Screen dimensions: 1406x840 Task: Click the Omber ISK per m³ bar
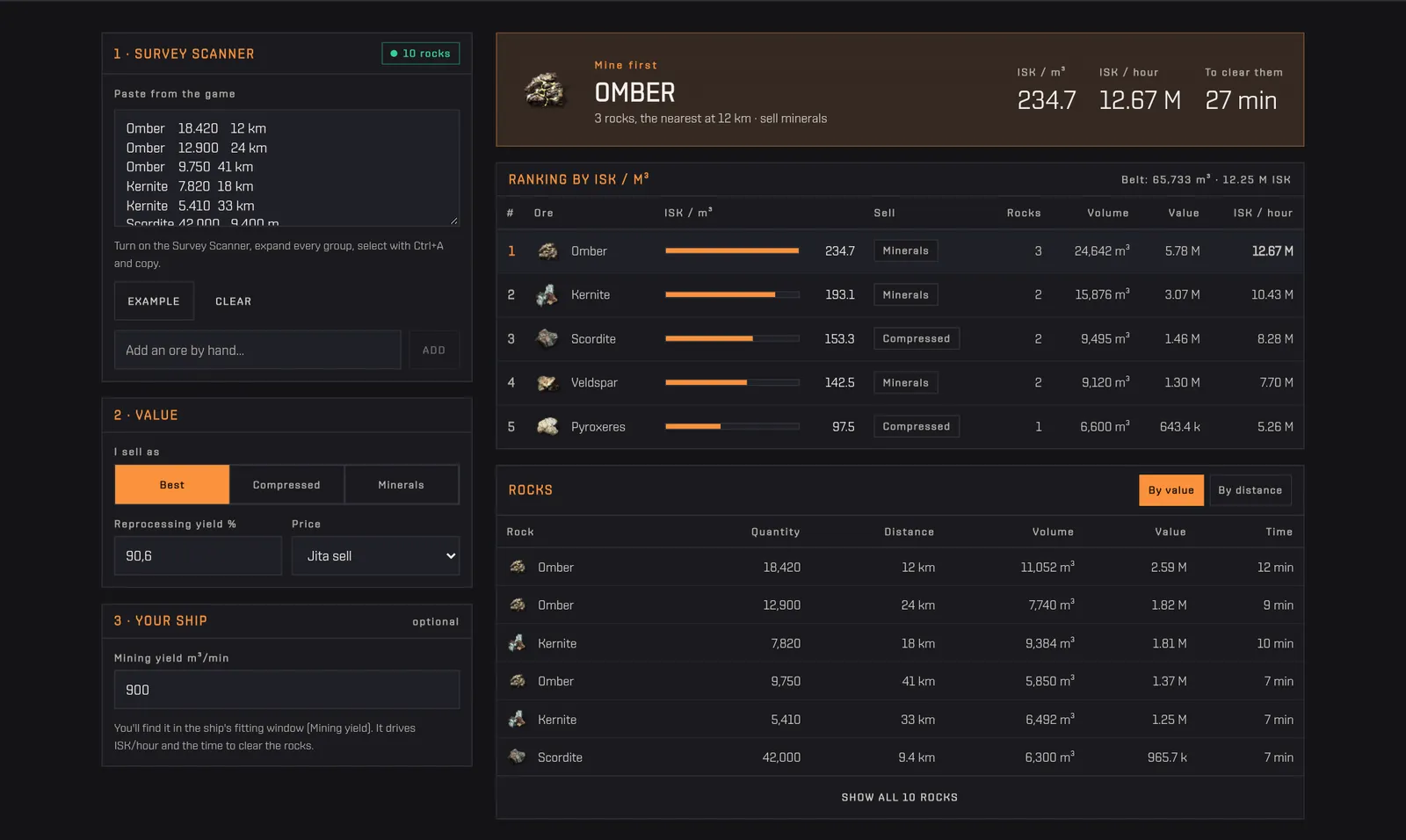(732, 251)
